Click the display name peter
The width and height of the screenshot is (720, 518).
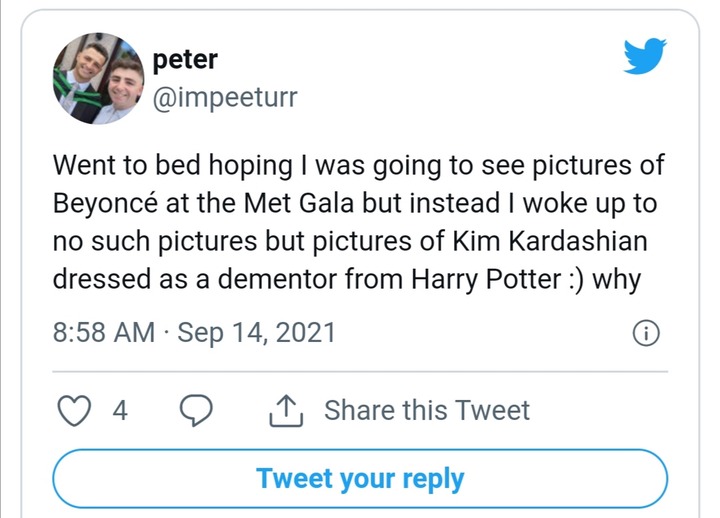click(185, 60)
